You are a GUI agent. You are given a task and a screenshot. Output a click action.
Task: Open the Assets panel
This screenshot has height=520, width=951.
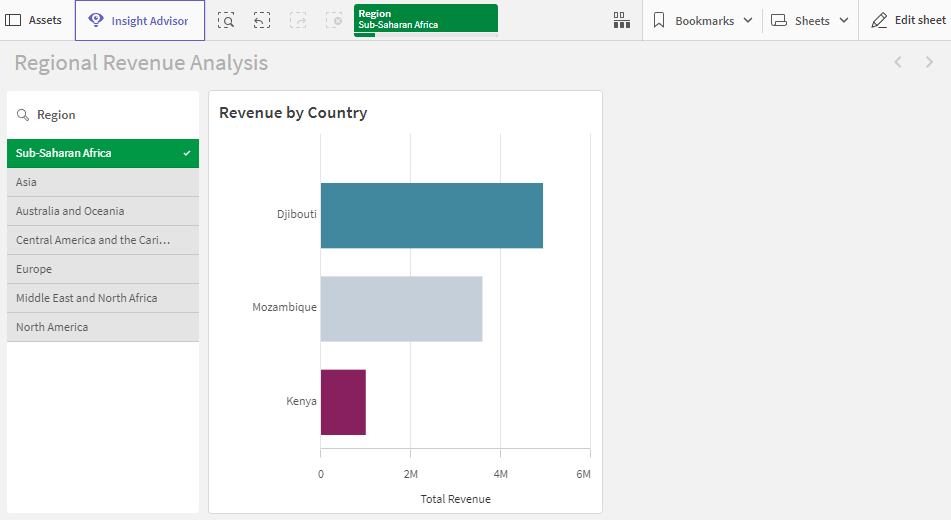[34, 20]
